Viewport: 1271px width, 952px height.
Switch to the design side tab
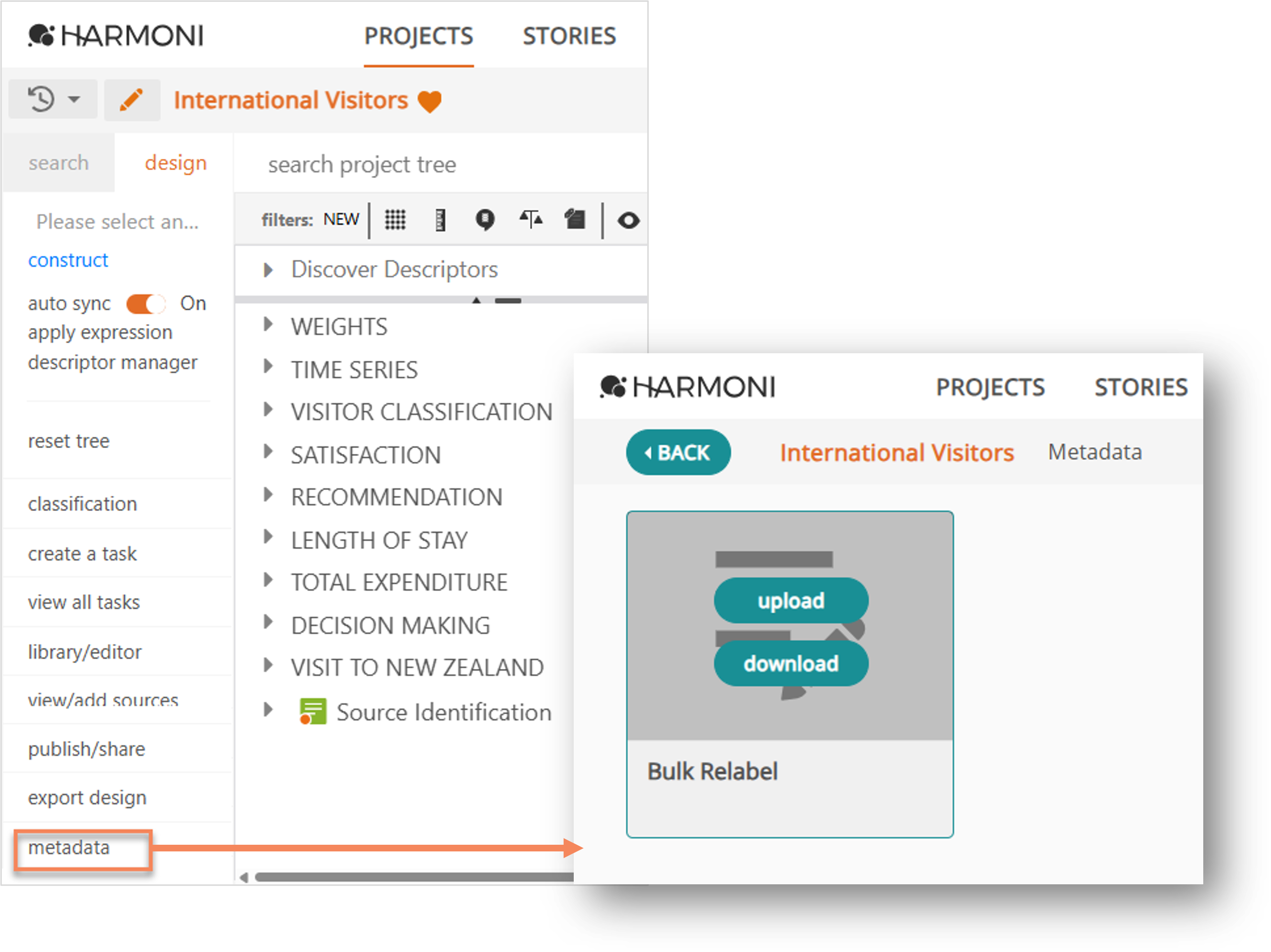[175, 163]
